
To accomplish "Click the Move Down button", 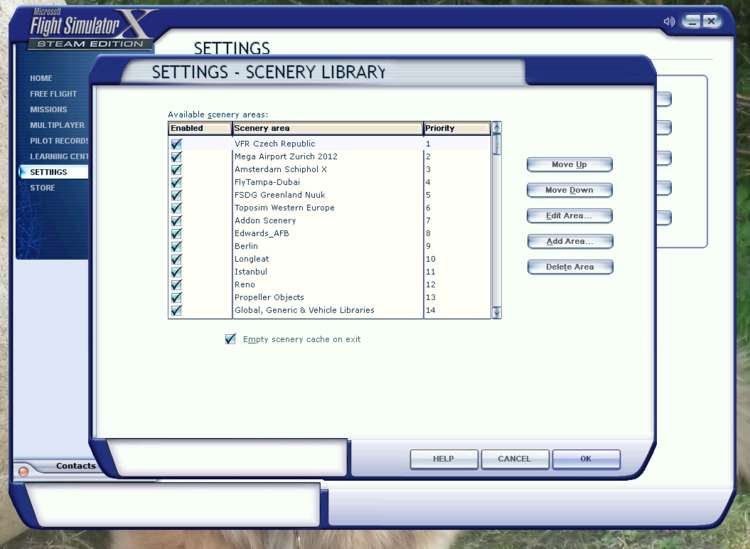I will (x=569, y=190).
